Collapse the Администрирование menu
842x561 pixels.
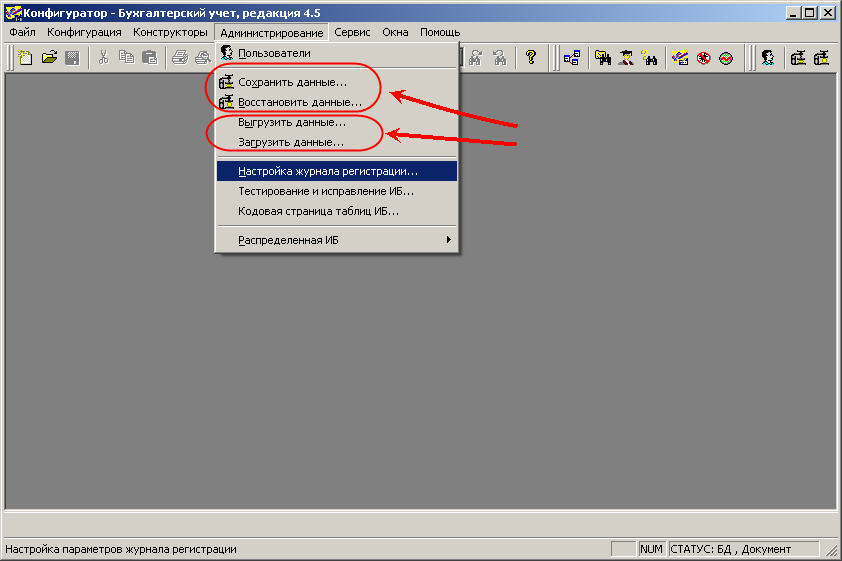(272, 32)
